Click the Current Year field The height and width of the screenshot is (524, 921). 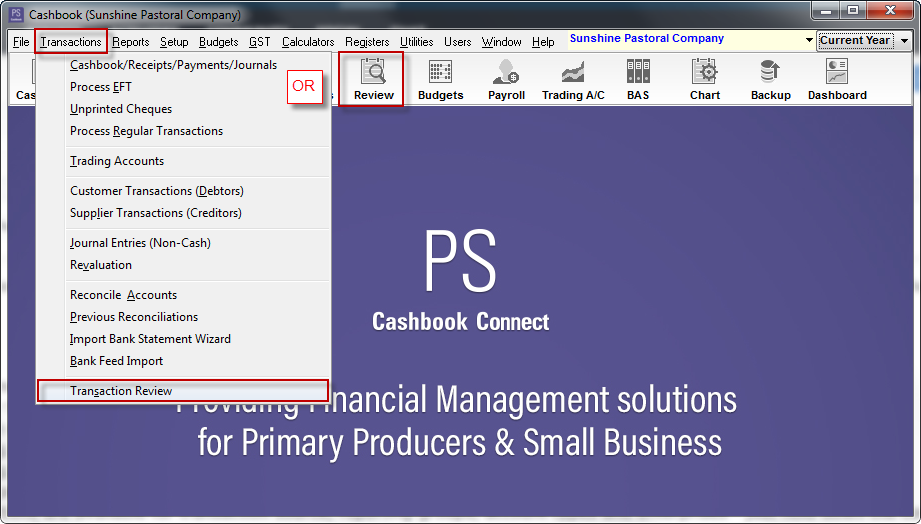pyautogui.click(x=856, y=41)
